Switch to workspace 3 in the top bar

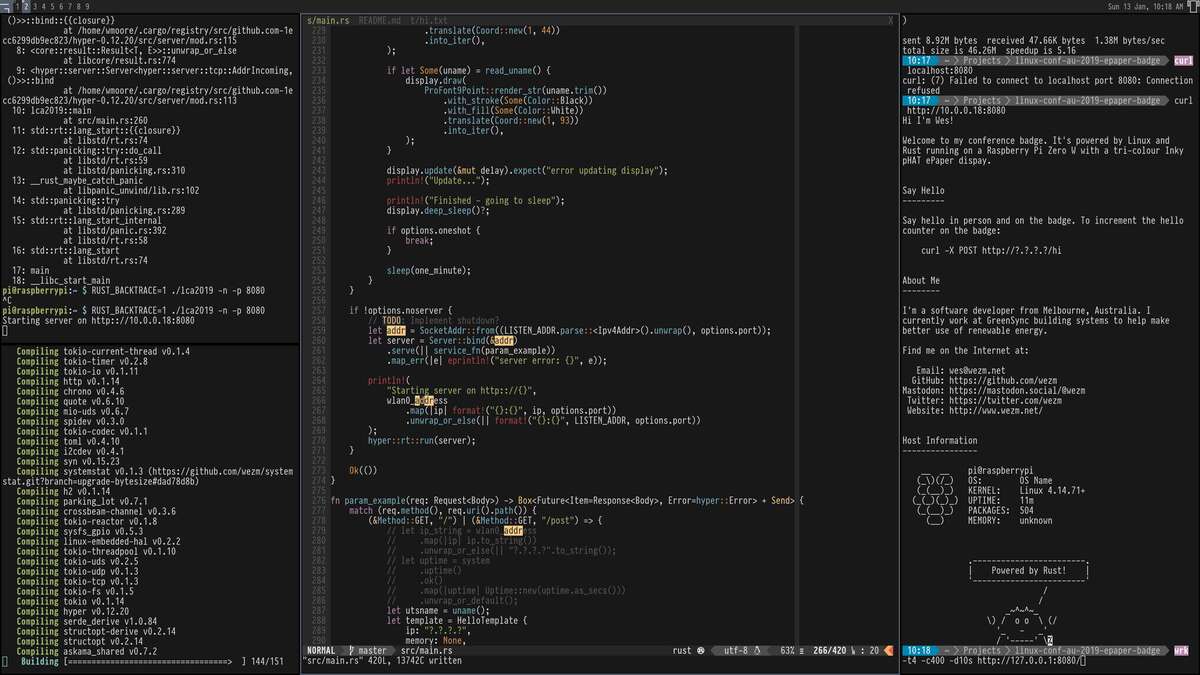pyautogui.click(x=36, y=6)
